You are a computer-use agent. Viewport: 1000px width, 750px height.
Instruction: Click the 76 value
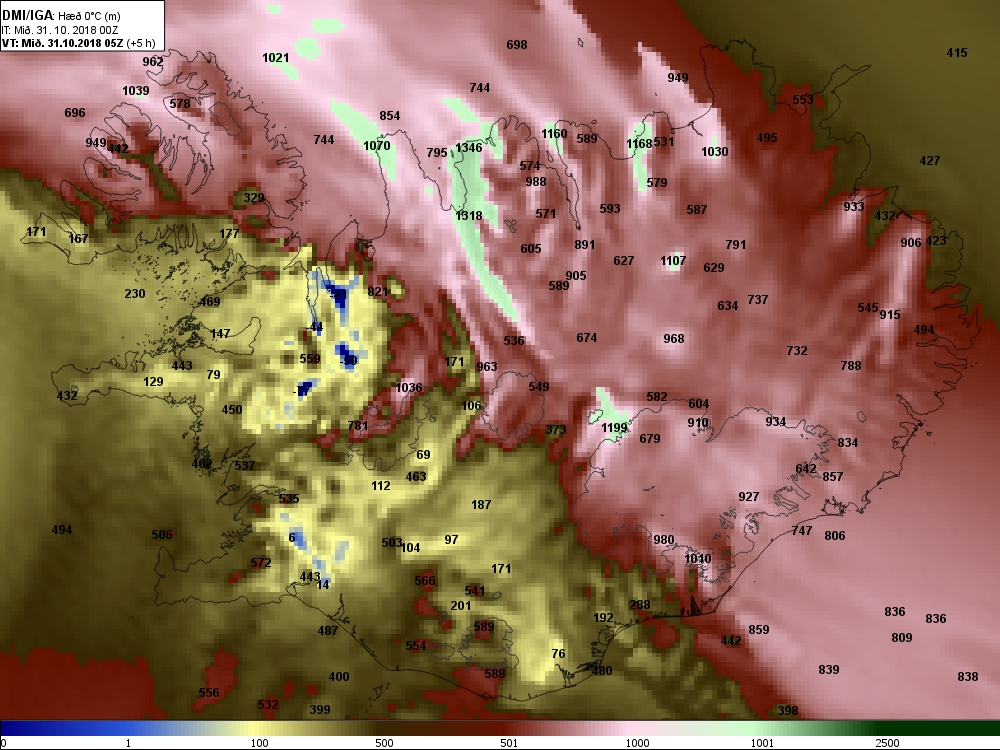tap(558, 654)
